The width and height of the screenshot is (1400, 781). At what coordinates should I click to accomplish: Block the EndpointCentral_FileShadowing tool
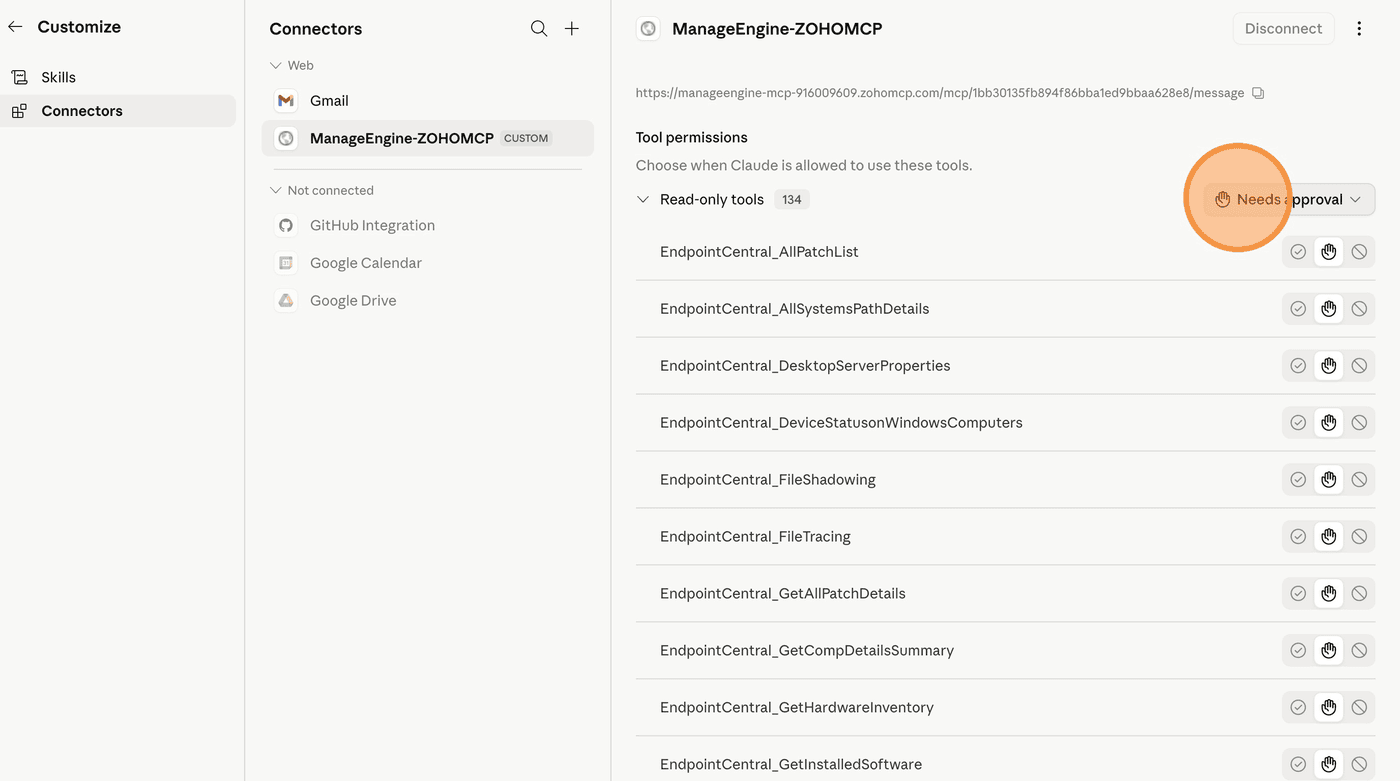[x=1359, y=480]
